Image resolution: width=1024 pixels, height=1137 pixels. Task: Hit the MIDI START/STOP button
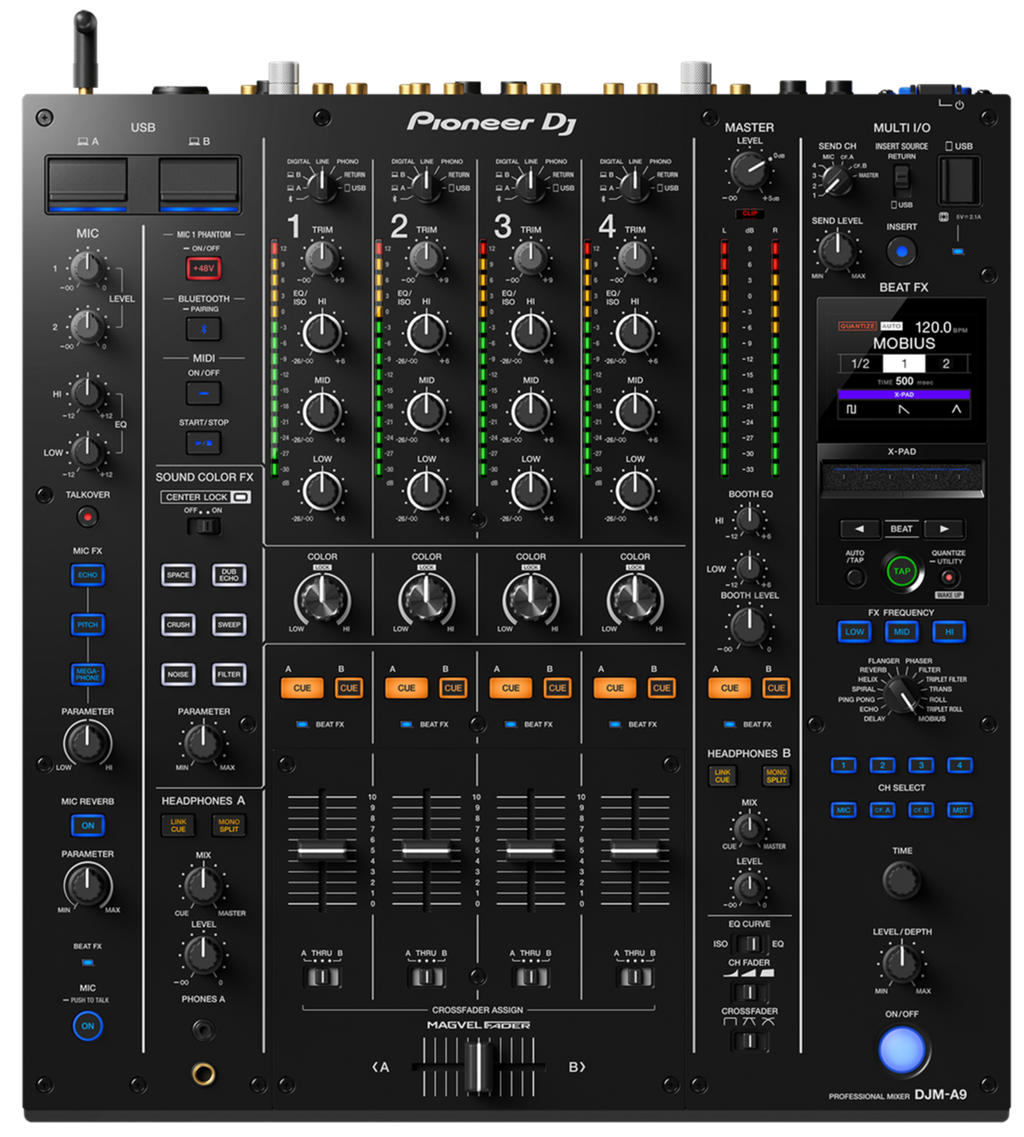[x=204, y=442]
